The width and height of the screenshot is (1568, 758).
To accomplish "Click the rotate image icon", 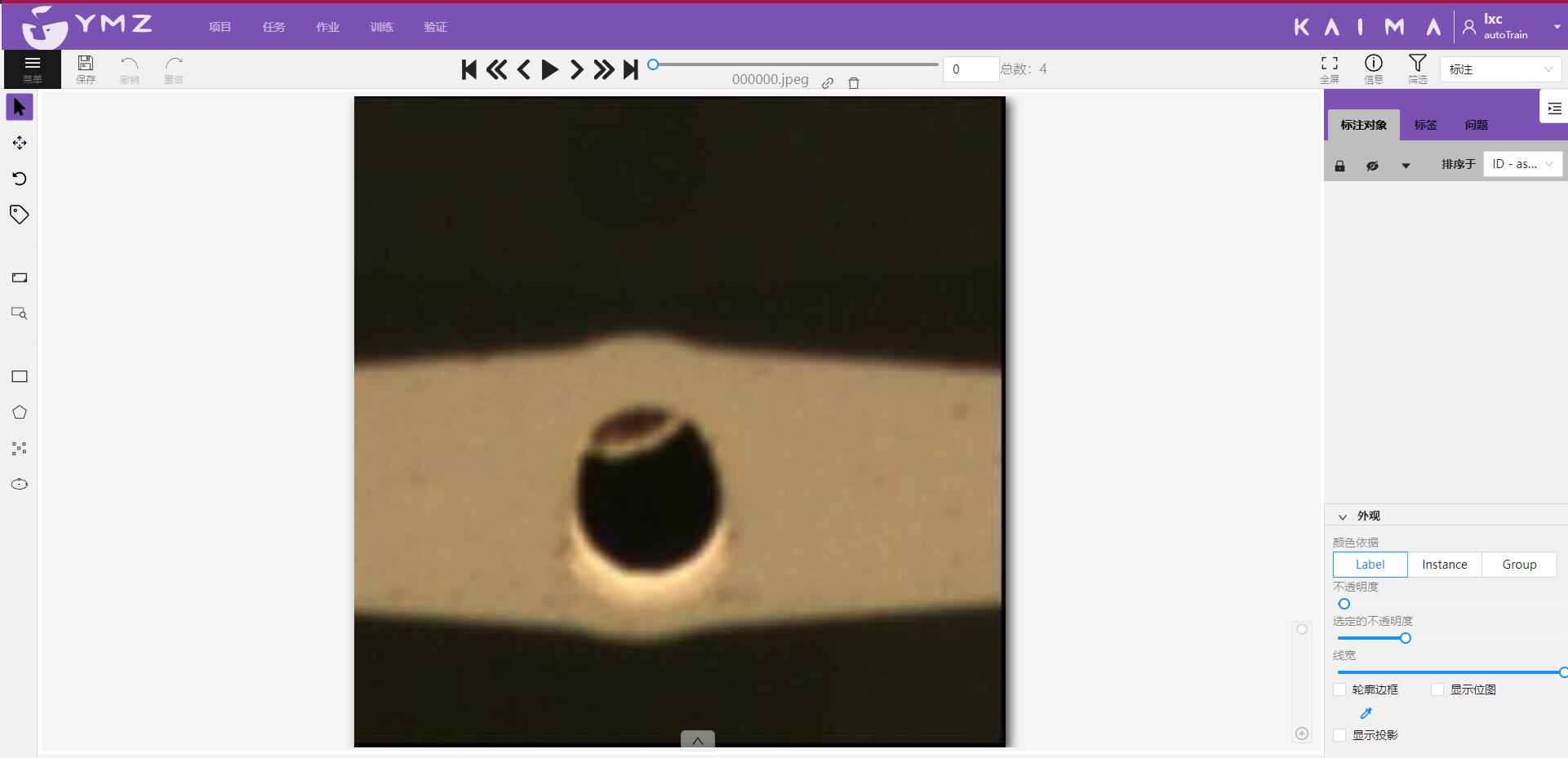I will pos(20,179).
